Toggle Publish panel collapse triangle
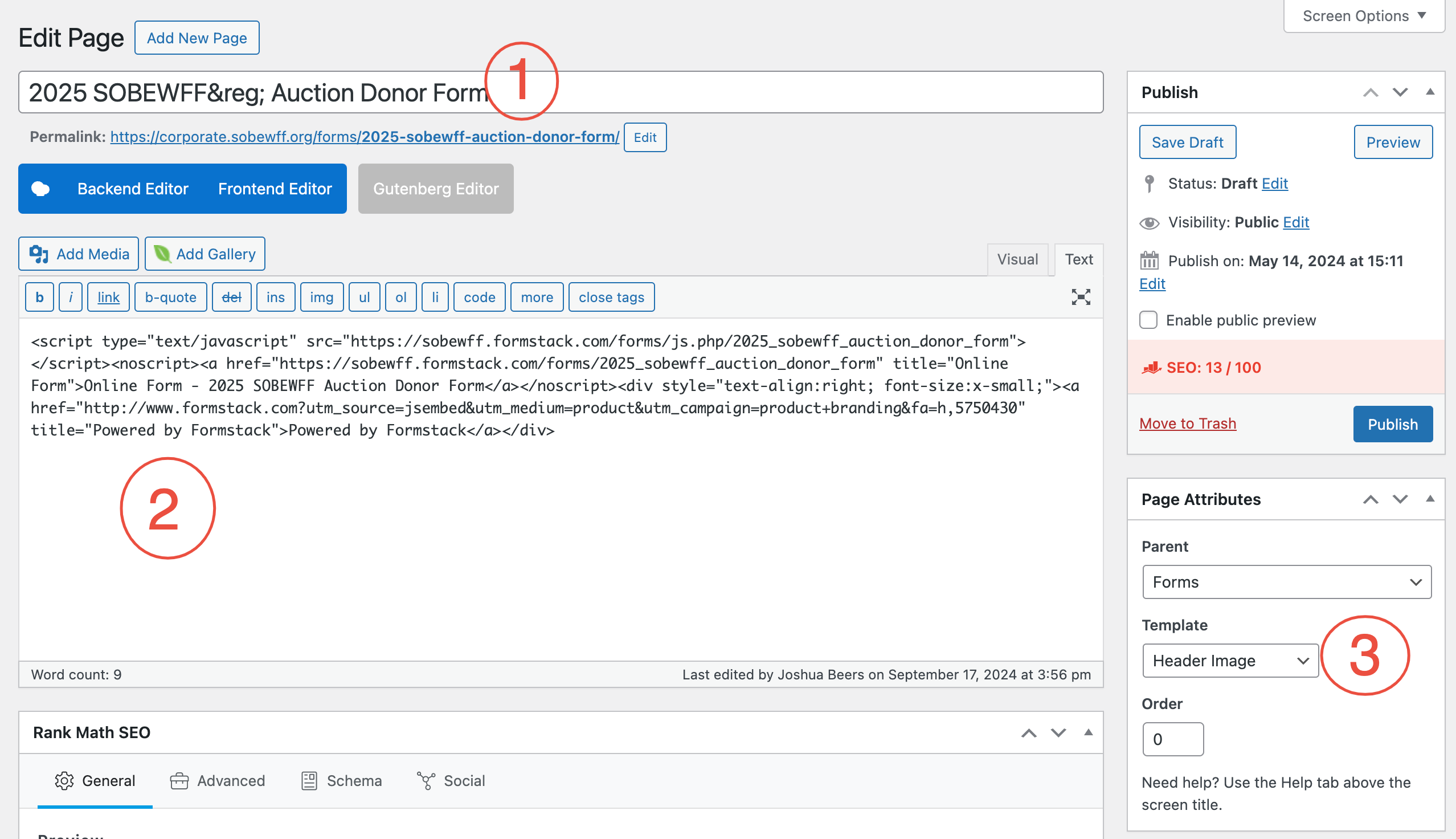 click(x=1430, y=92)
